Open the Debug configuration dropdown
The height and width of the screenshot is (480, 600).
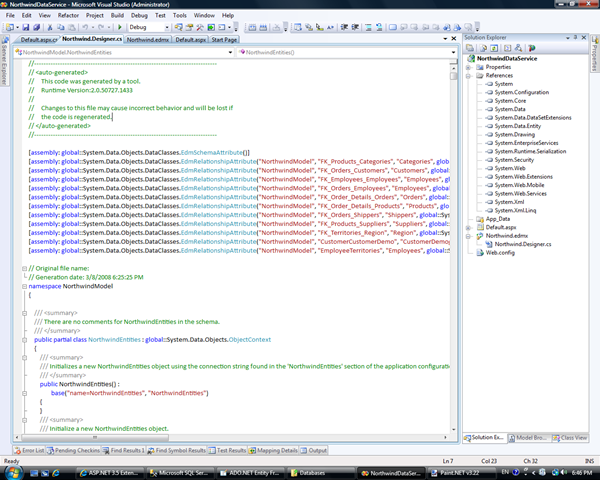[167, 27]
